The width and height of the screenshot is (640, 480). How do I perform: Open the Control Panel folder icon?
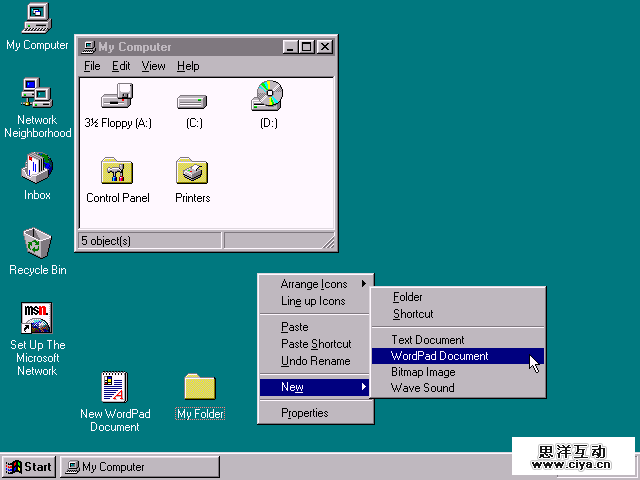coord(117,171)
